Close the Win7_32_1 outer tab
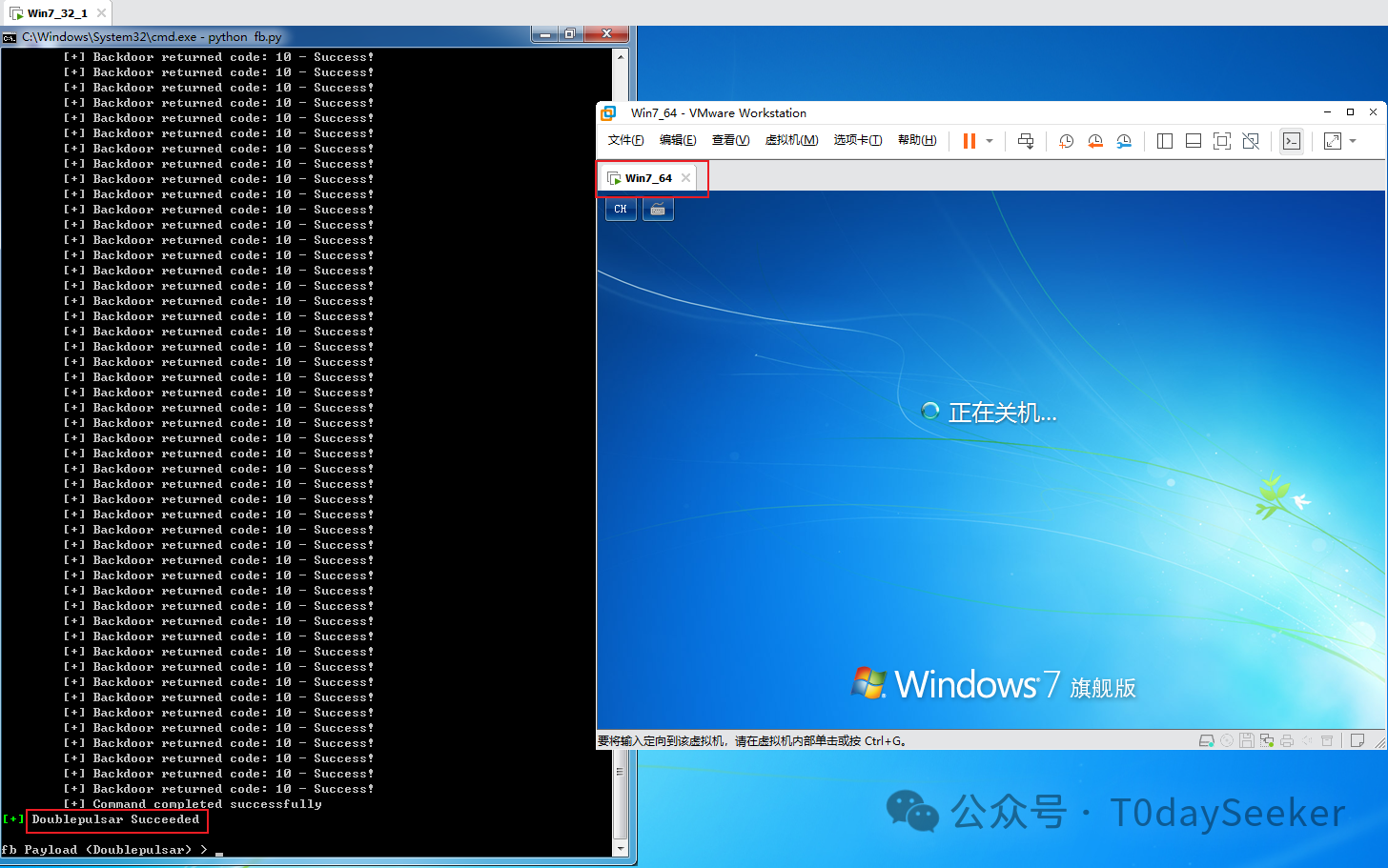The image size is (1388, 868). (102, 13)
